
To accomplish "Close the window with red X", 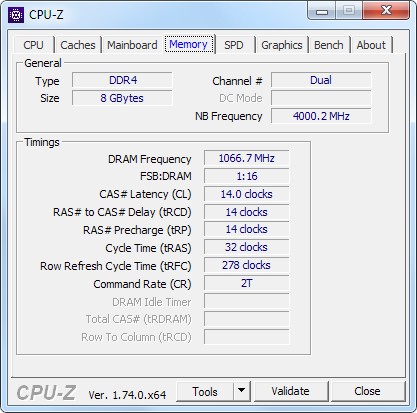I will pos(386,11).
